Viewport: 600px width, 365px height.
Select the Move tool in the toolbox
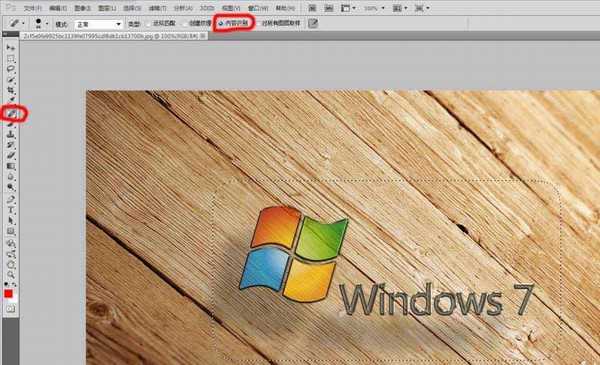[11, 48]
